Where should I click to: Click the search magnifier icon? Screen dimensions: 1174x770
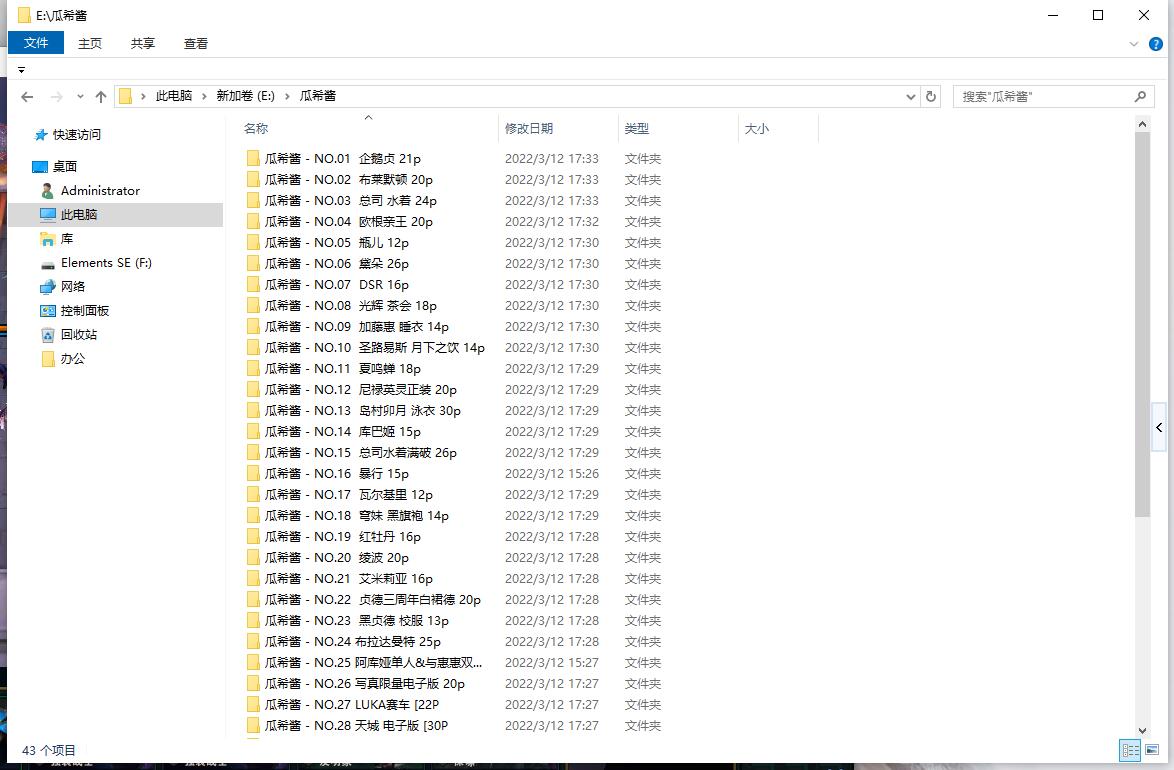pos(1140,97)
